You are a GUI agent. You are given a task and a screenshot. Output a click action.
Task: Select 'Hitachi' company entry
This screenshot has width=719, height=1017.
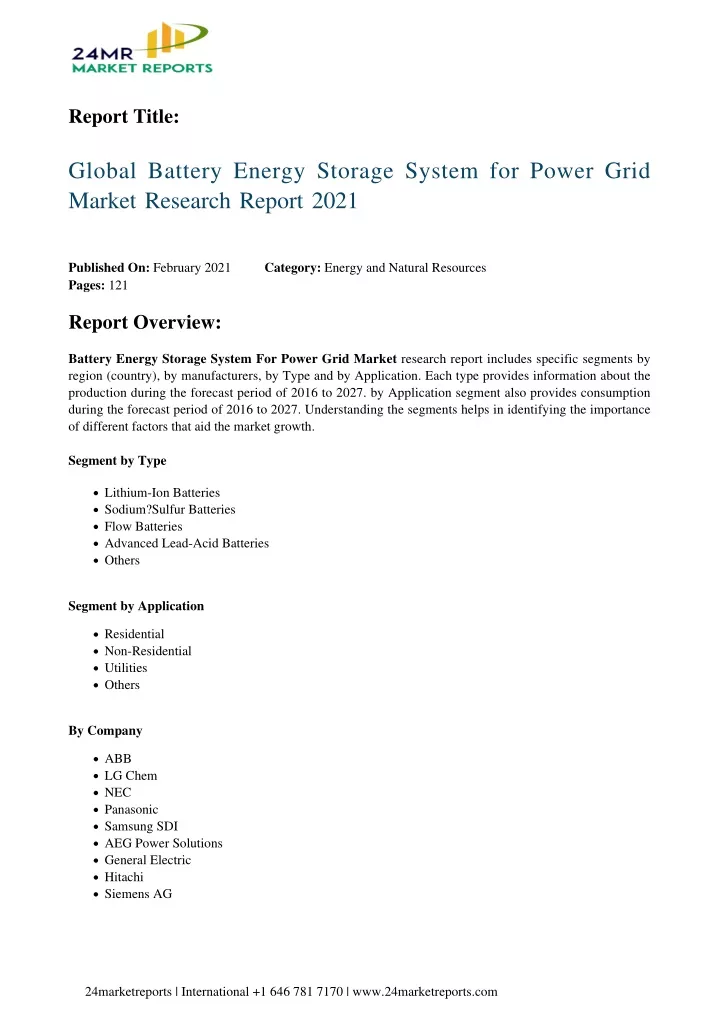[124, 877]
